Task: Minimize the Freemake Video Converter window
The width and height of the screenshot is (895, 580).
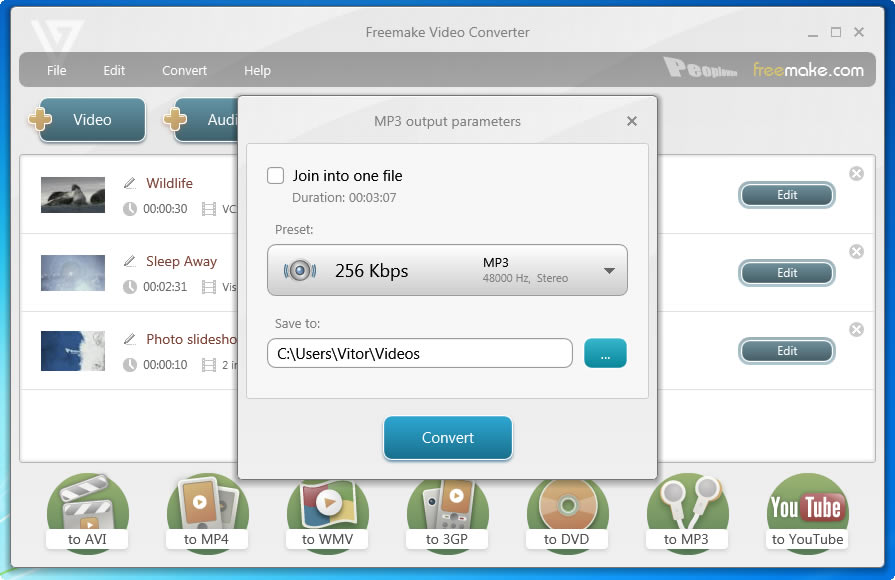Action: coord(813,33)
